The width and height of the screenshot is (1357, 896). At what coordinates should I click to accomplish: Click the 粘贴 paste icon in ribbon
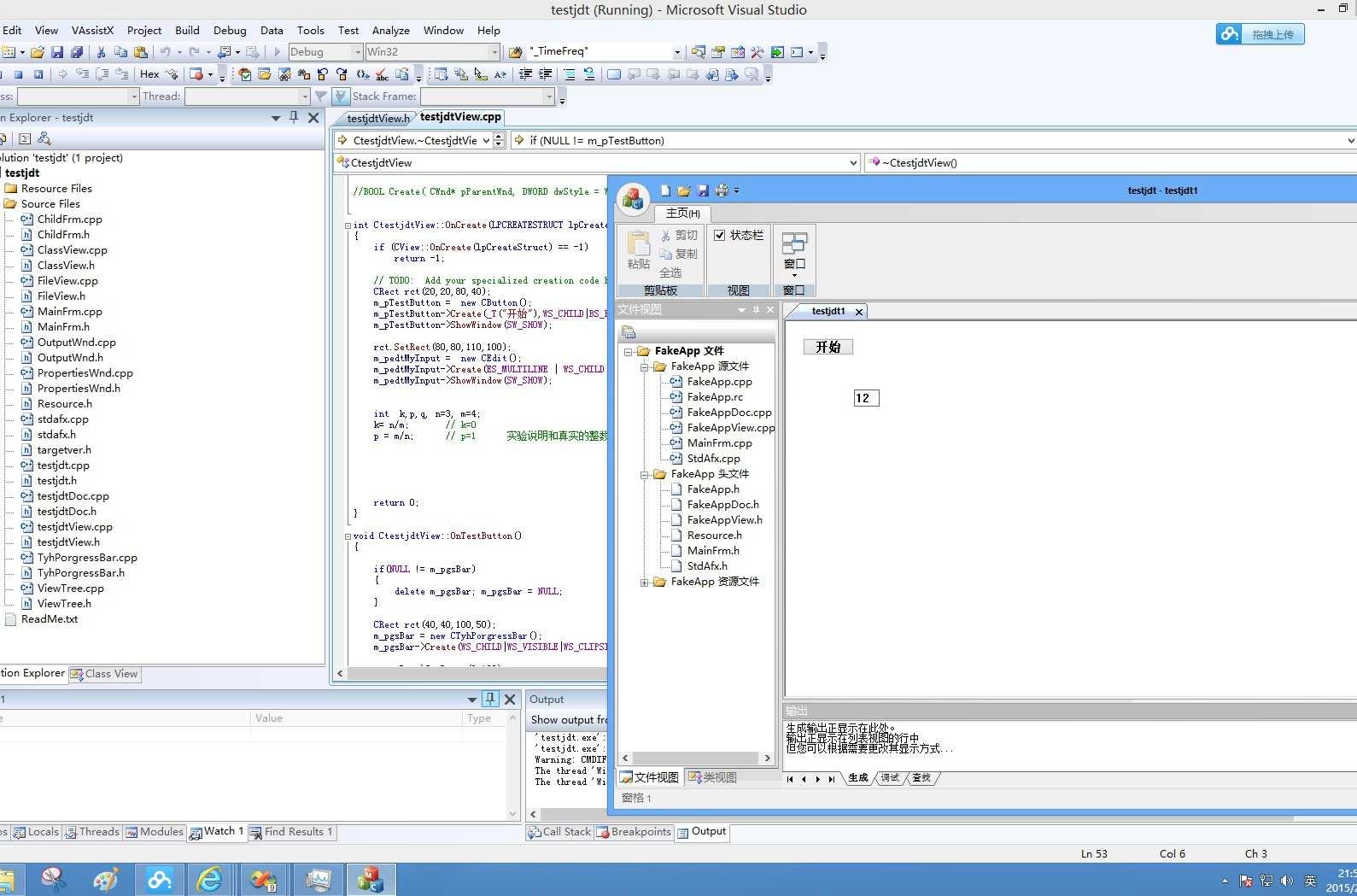click(x=638, y=250)
